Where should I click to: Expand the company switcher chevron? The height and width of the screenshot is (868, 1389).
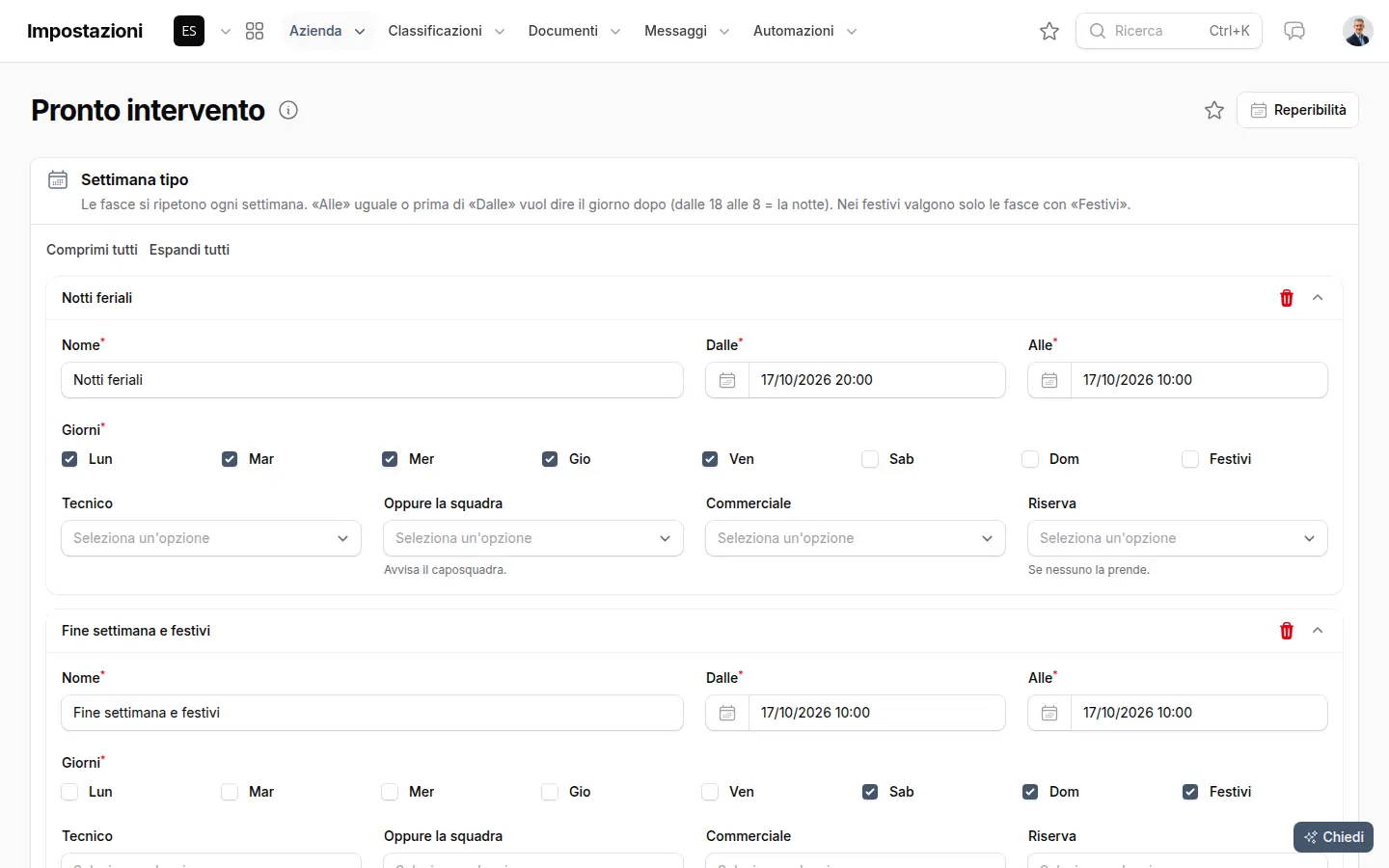tap(226, 31)
